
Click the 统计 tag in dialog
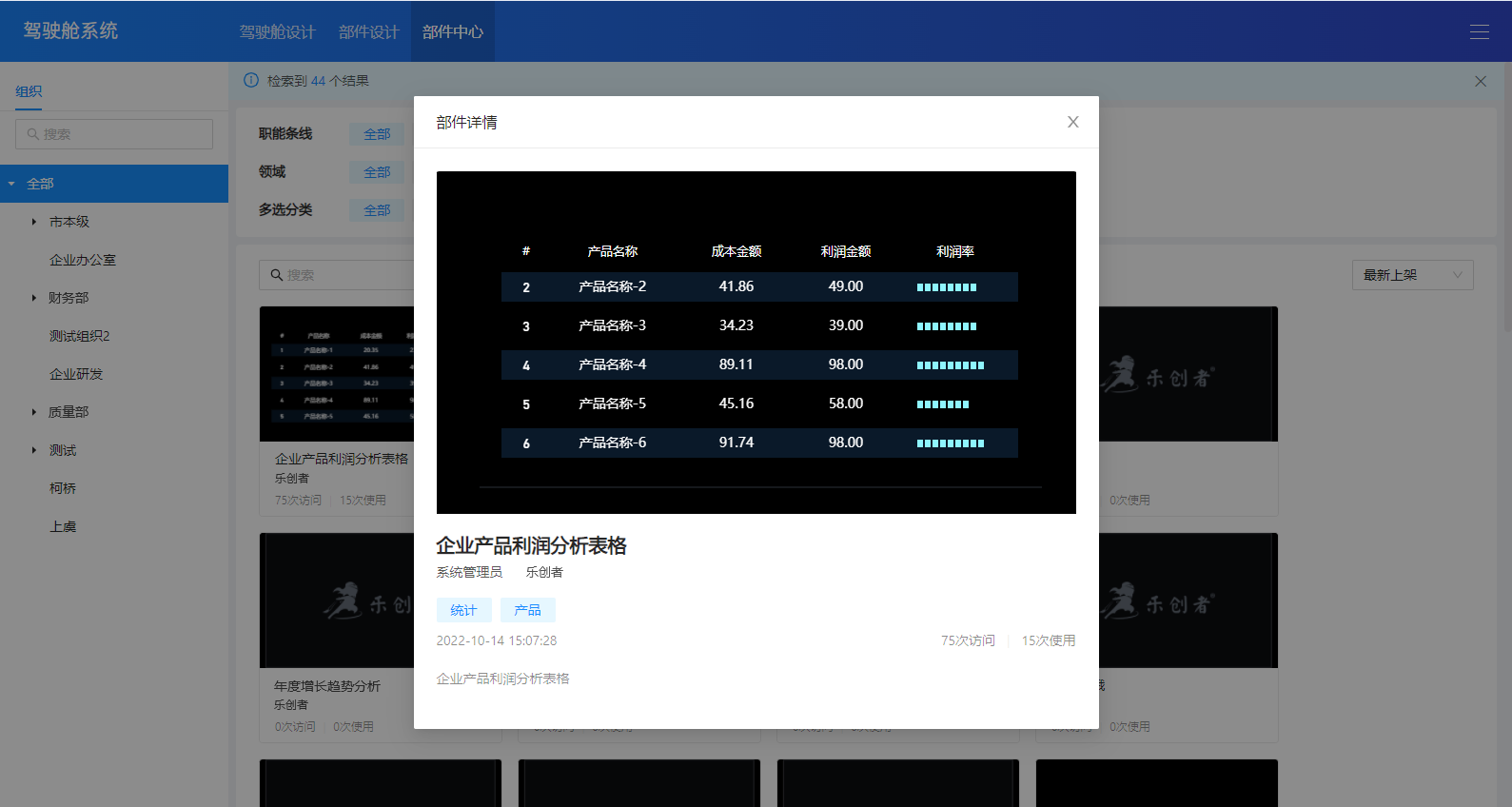tap(463, 610)
